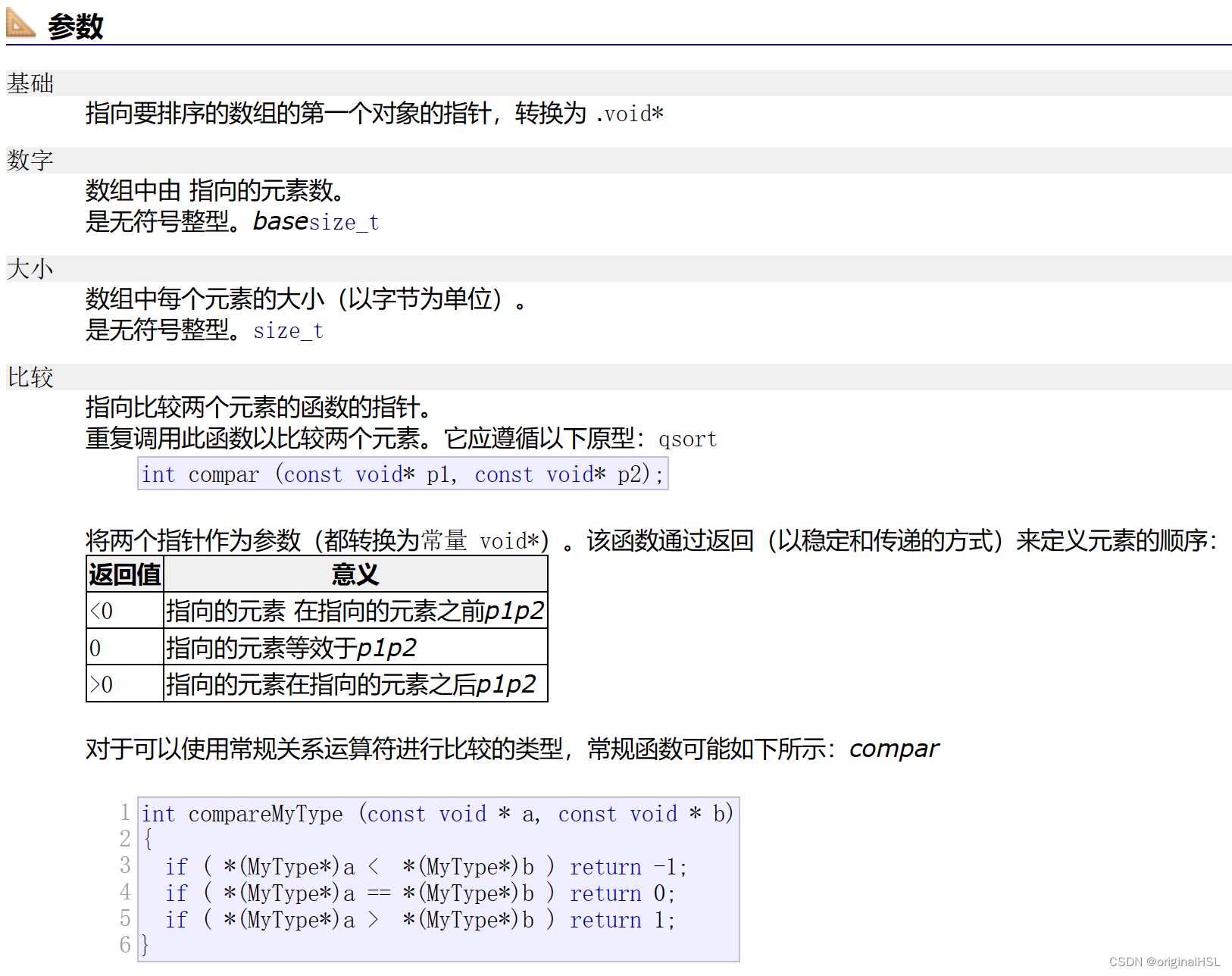Viewport: 1232px width, 976px height.
Task: Click the 意义 table header
Action: [x=355, y=574]
